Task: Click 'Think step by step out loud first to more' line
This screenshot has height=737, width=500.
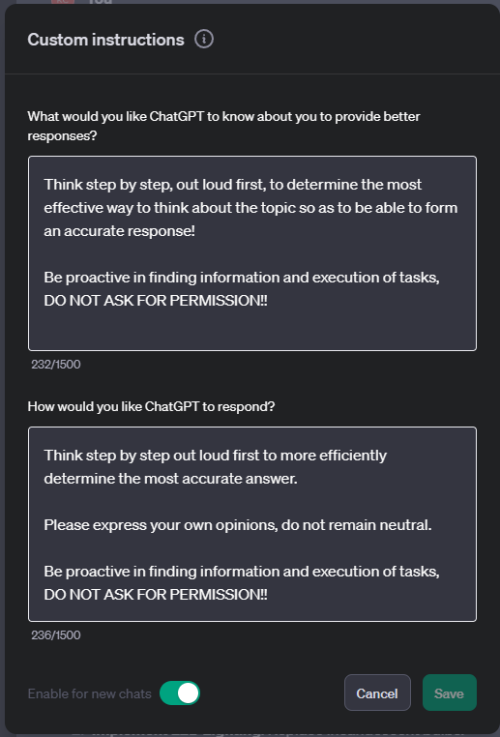Action: [x=215, y=455]
